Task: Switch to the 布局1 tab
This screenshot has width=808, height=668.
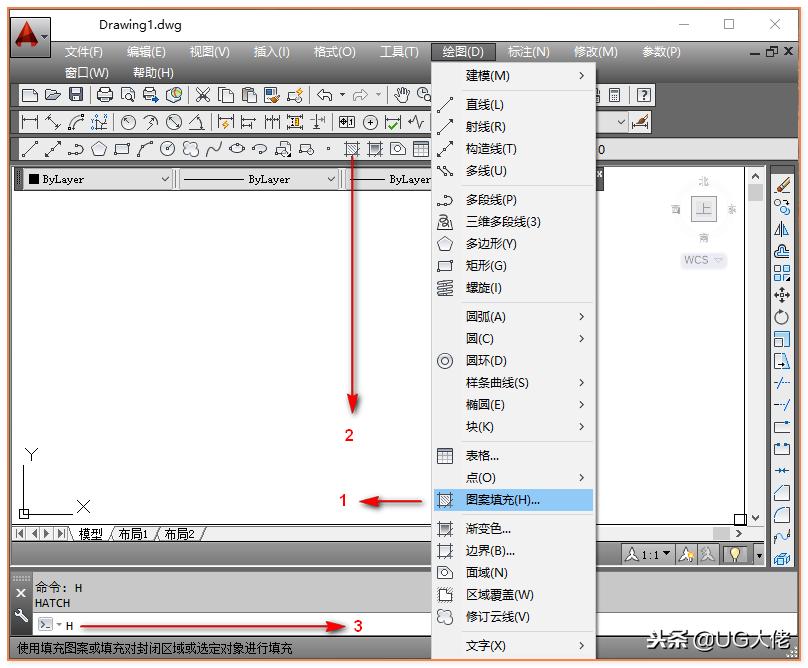Action: pyautogui.click(x=131, y=534)
